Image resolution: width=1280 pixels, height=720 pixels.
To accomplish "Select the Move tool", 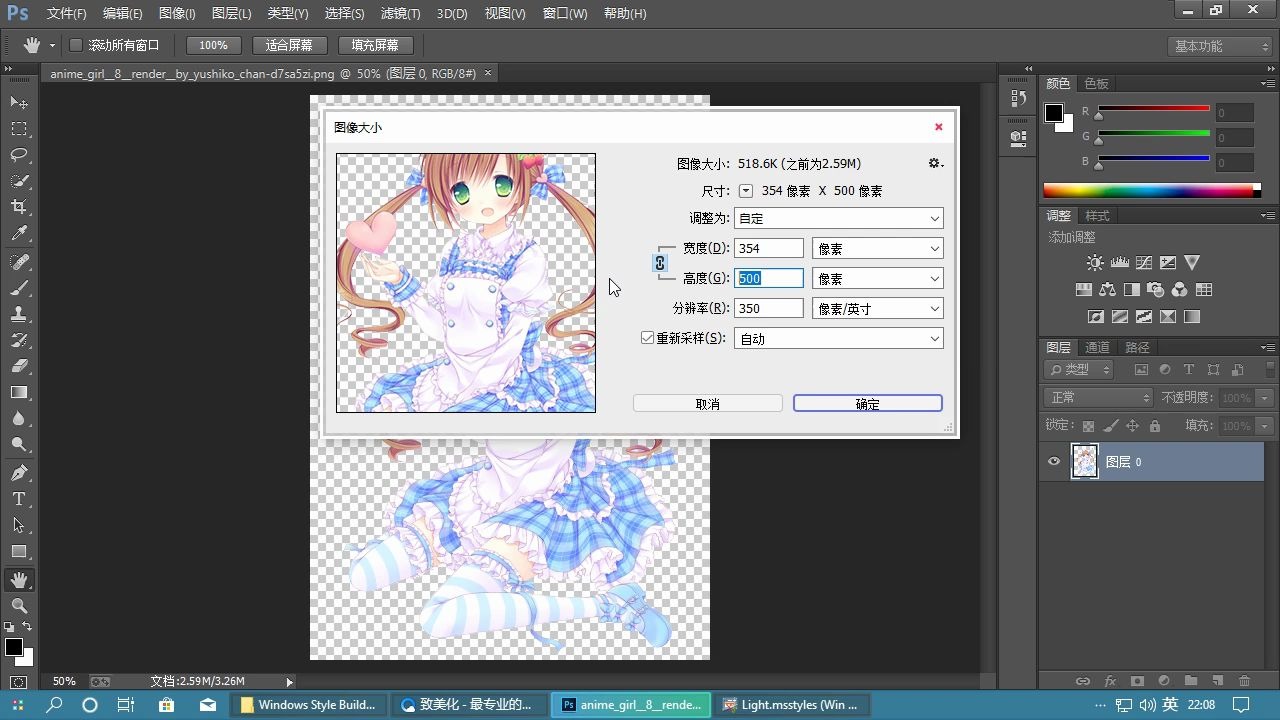I will (x=19, y=102).
